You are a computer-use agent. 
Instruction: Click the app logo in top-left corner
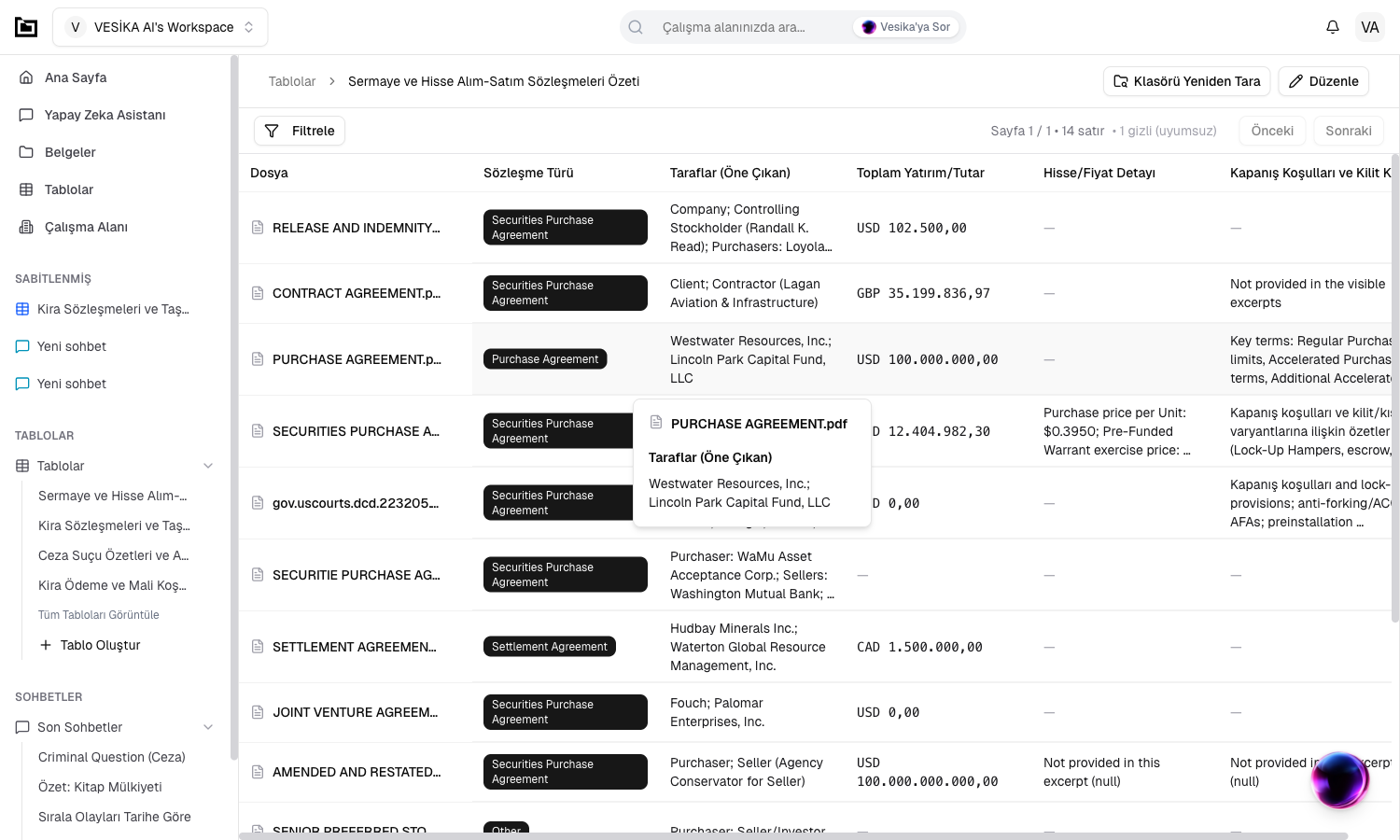26,27
